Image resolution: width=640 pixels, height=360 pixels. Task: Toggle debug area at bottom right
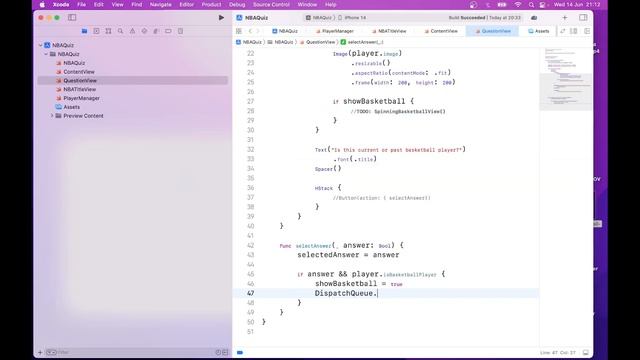pos(586,352)
